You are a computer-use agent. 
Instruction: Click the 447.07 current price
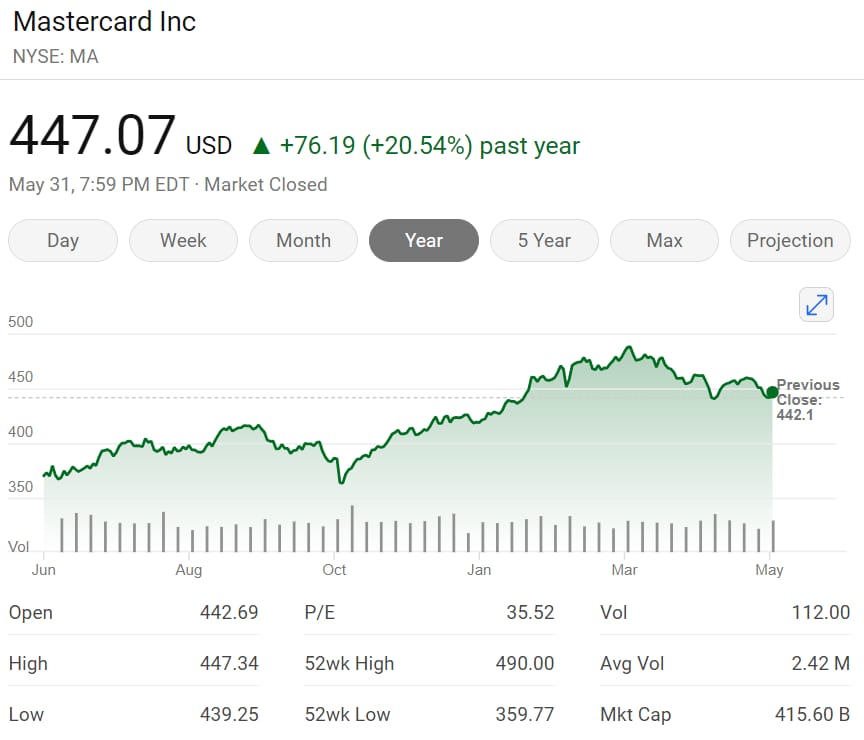point(92,137)
